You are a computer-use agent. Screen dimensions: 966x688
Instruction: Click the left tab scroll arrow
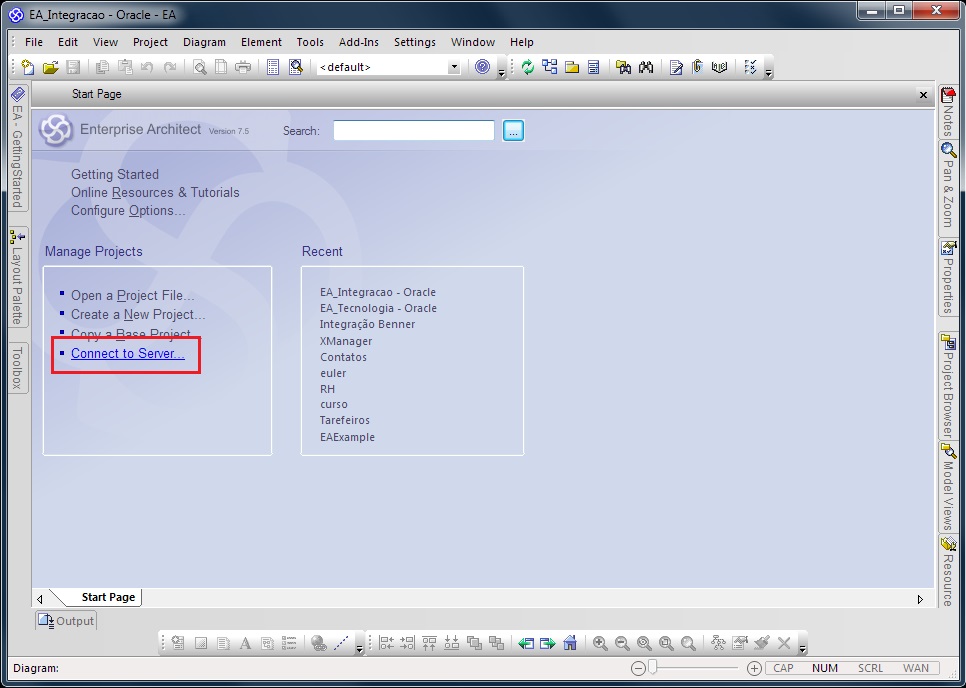40,599
